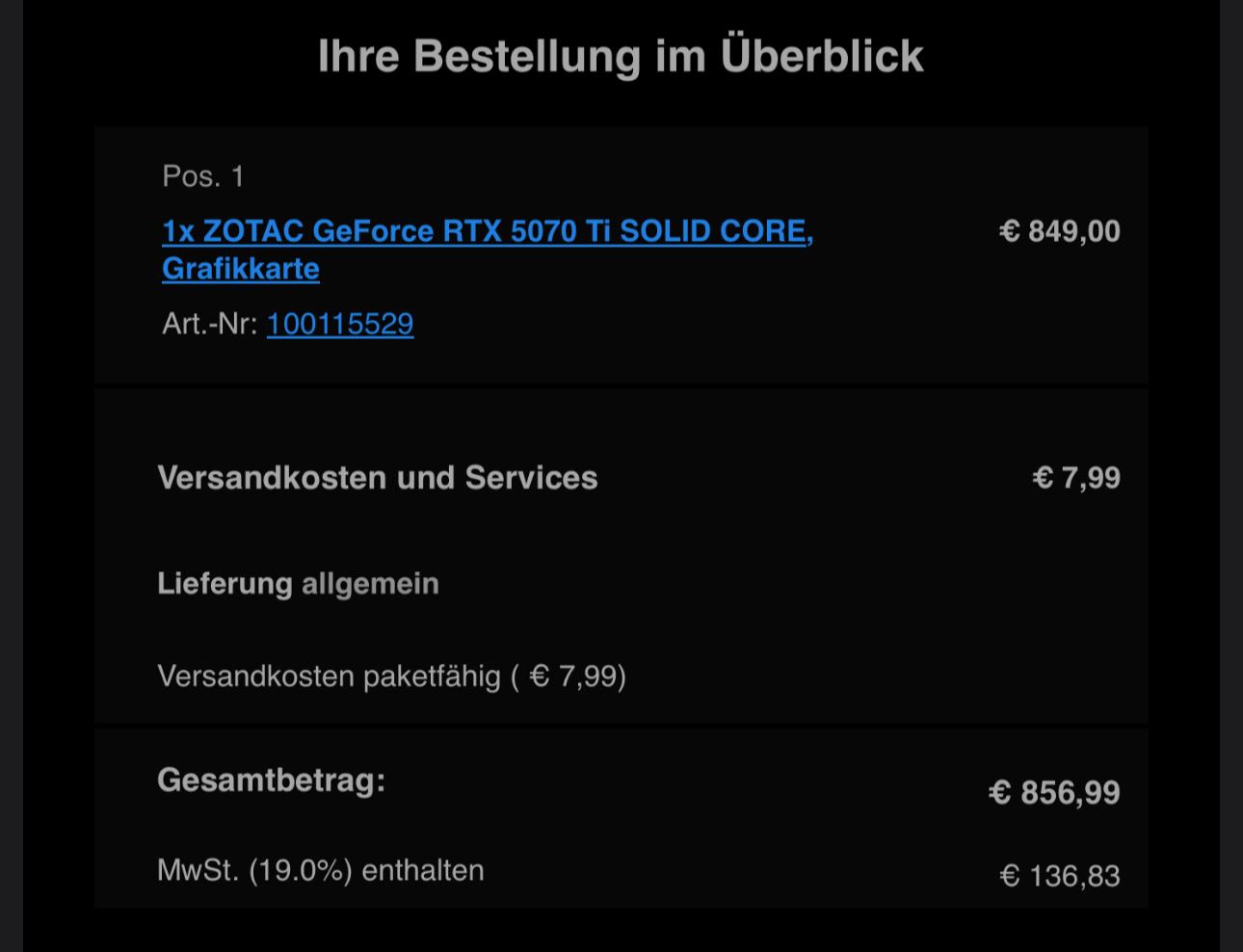
Task: Select the product price € 849,00
Action: pyautogui.click(x=1060, y=231)
